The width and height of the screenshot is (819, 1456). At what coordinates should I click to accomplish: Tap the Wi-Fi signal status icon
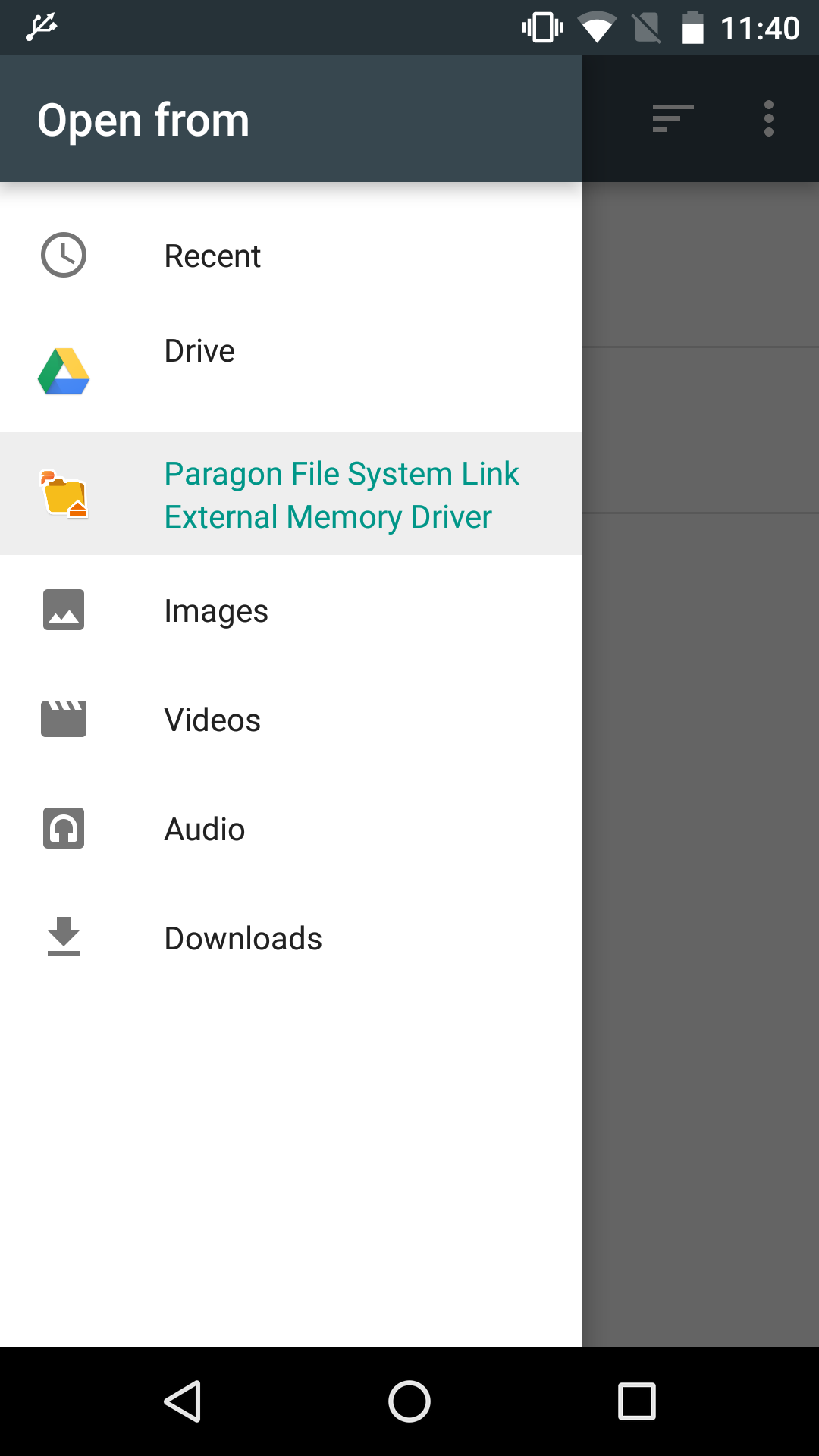tap(597, 28)
